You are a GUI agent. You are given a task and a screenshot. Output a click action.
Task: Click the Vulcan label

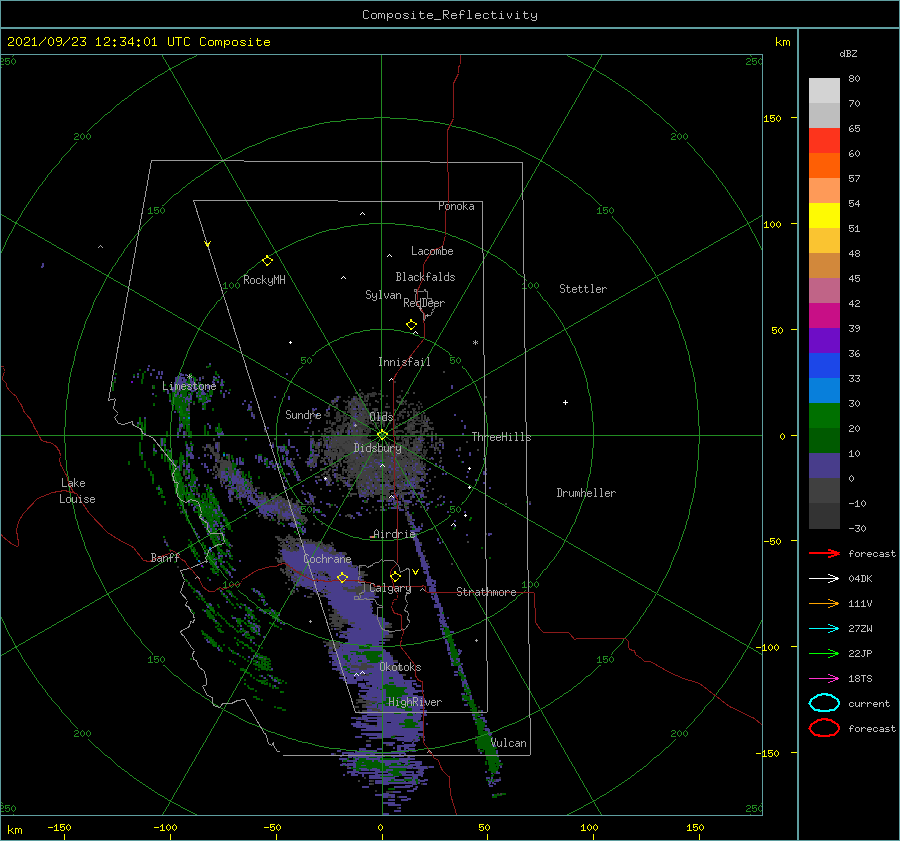tap(509, 743)
